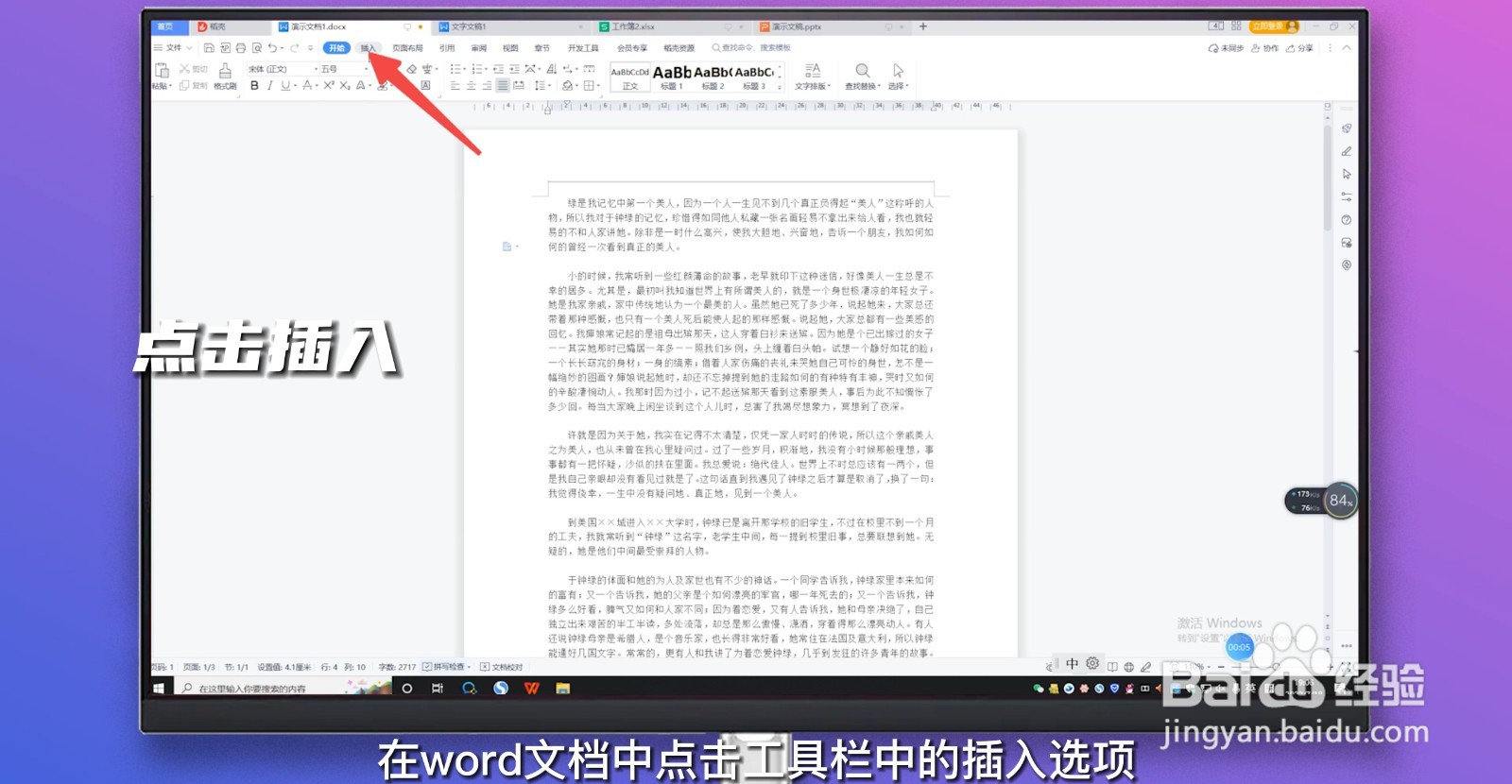The image size is (1512, 784).
Task: Click the pen icon in right sidebar
Action: (1347, 151)
